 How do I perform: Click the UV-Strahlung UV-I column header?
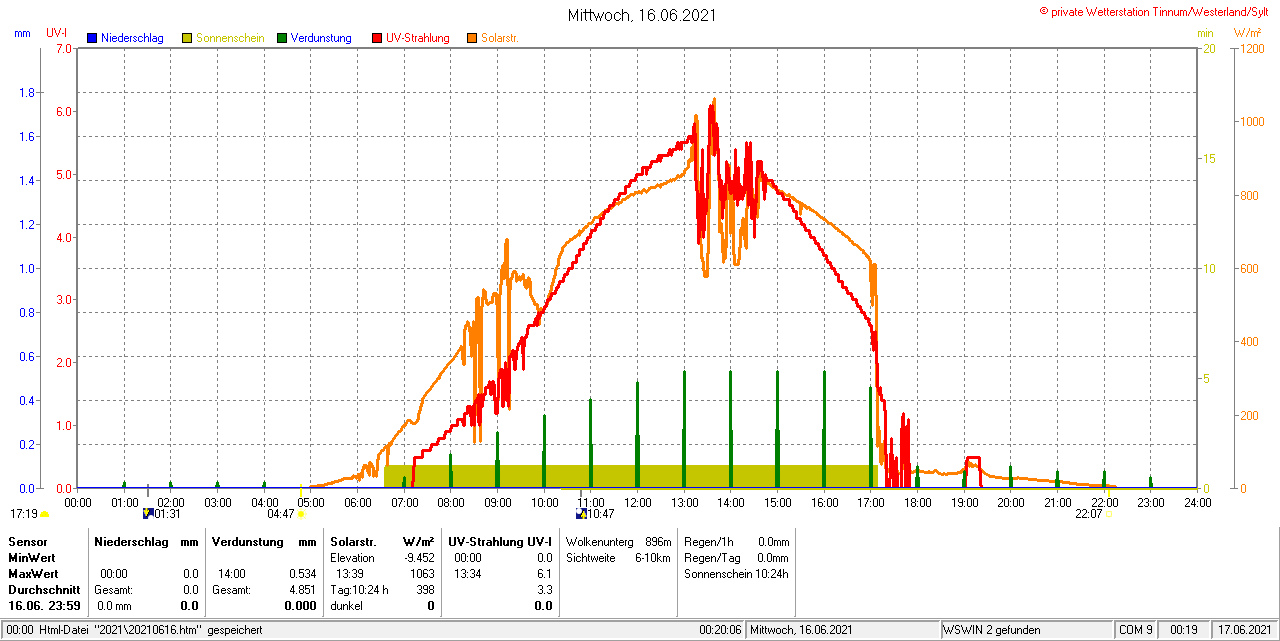pyautogui.click(x=500, y=541)
